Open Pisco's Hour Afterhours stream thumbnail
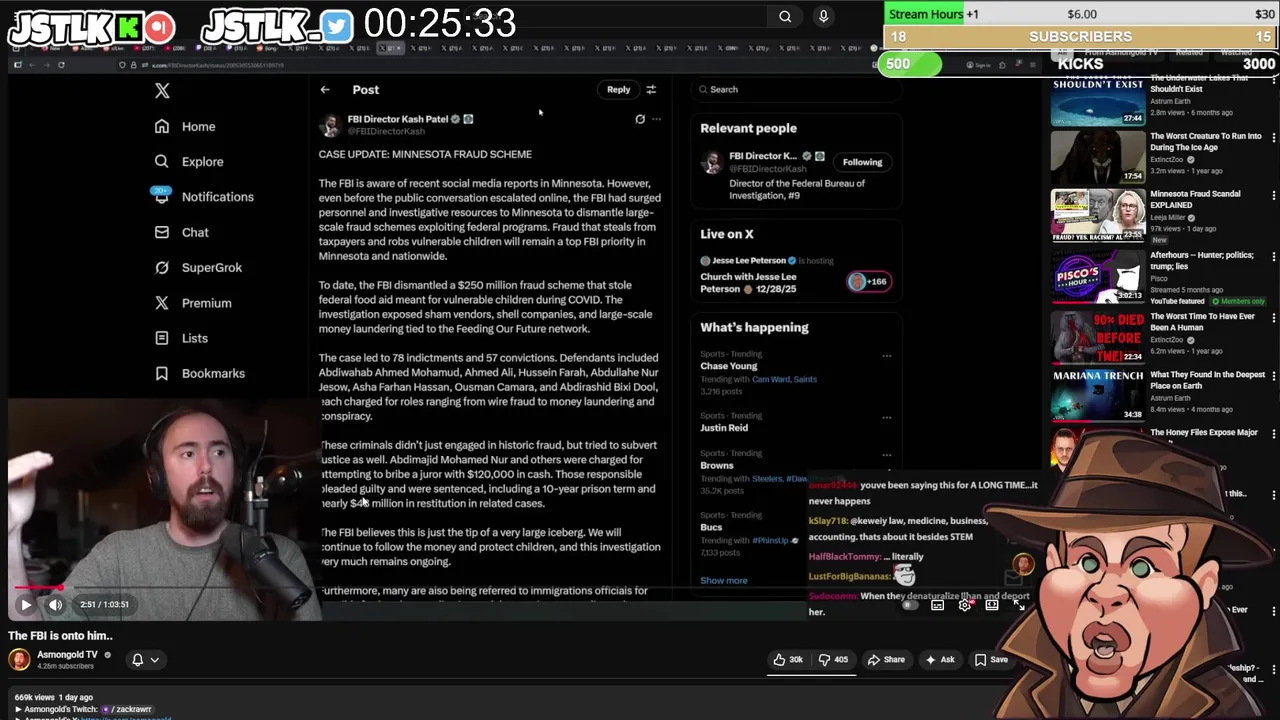The height and width of the screenshot is (720, 1280). point(1098,276)
